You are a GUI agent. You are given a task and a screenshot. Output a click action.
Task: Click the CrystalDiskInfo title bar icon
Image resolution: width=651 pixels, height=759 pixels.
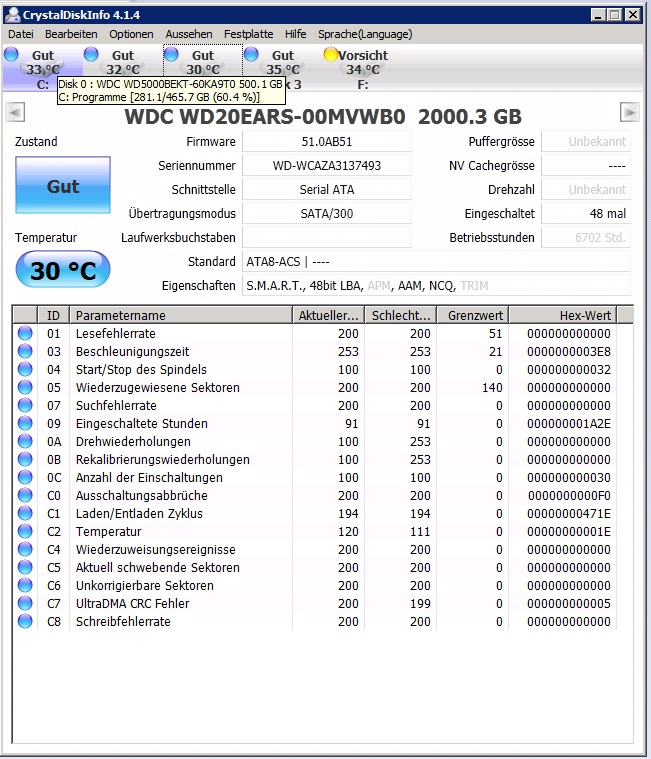point(12,15)
